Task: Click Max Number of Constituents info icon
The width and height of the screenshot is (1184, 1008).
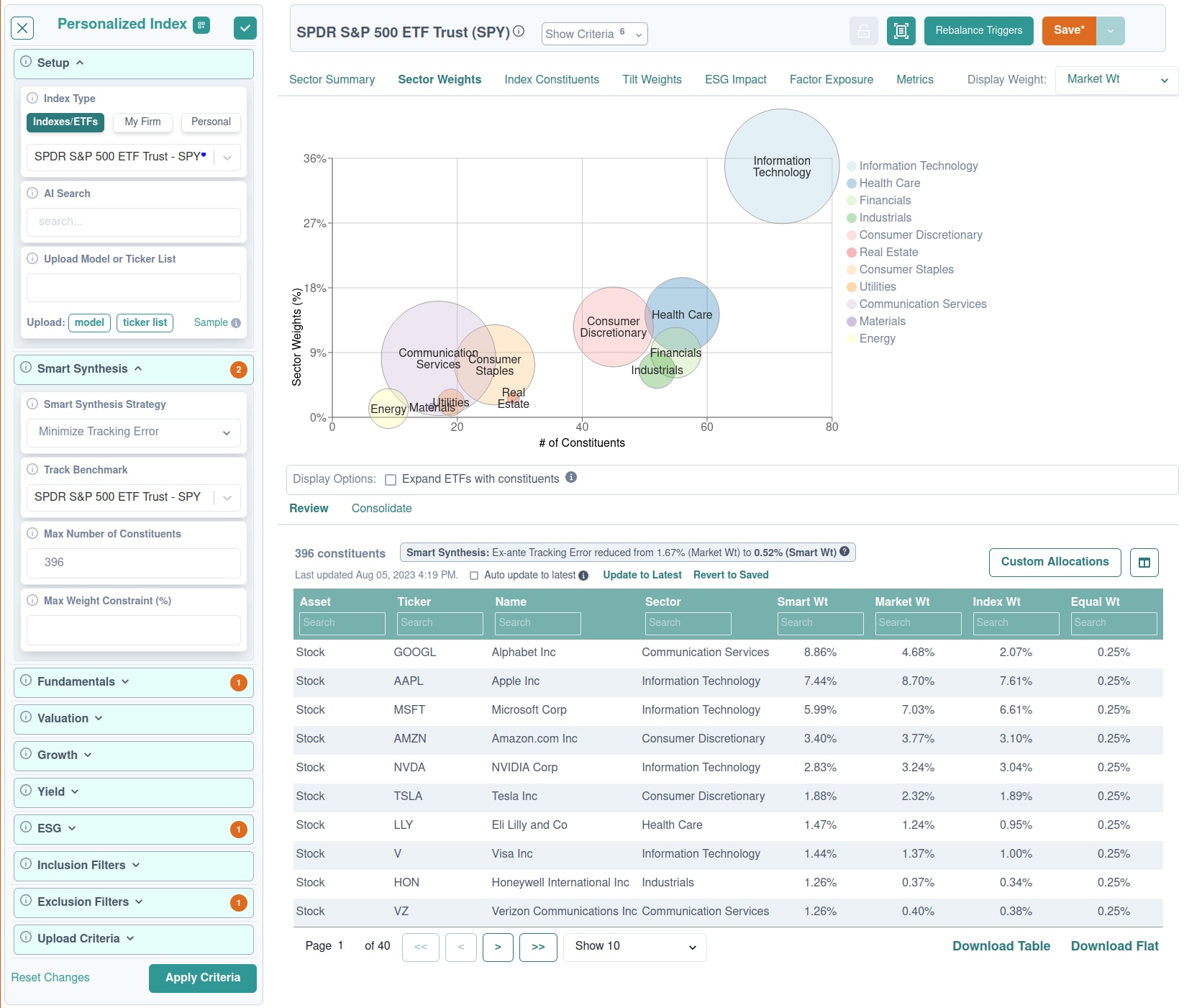Action: point(32,533)
